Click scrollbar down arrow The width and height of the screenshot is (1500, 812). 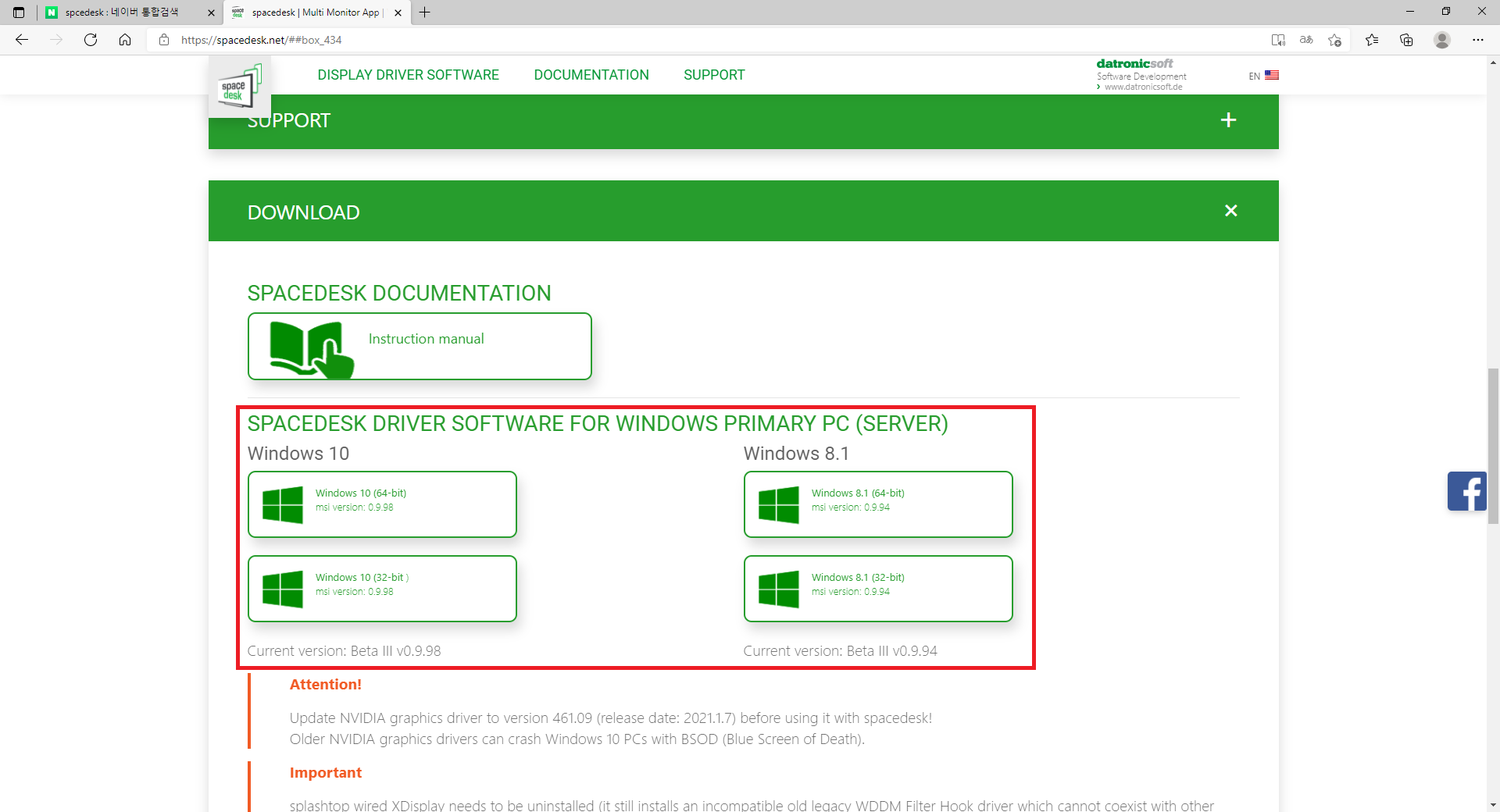[1493, 804]
